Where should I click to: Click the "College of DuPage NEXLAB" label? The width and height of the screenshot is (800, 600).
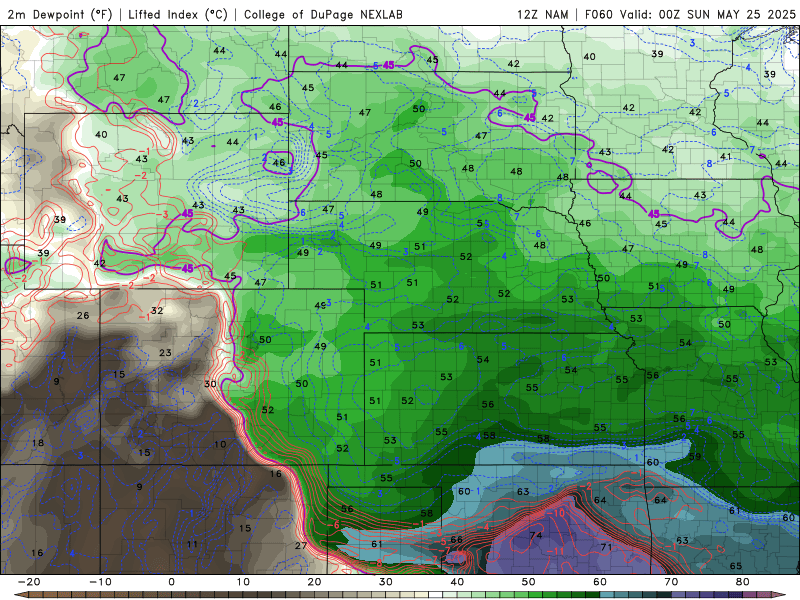(x=323, y=14)
